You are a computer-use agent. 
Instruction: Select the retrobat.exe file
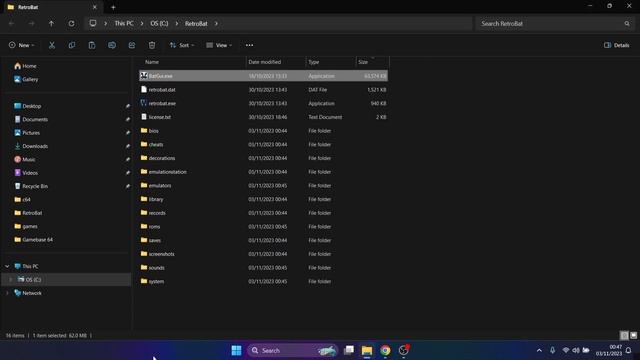[263, 104]
